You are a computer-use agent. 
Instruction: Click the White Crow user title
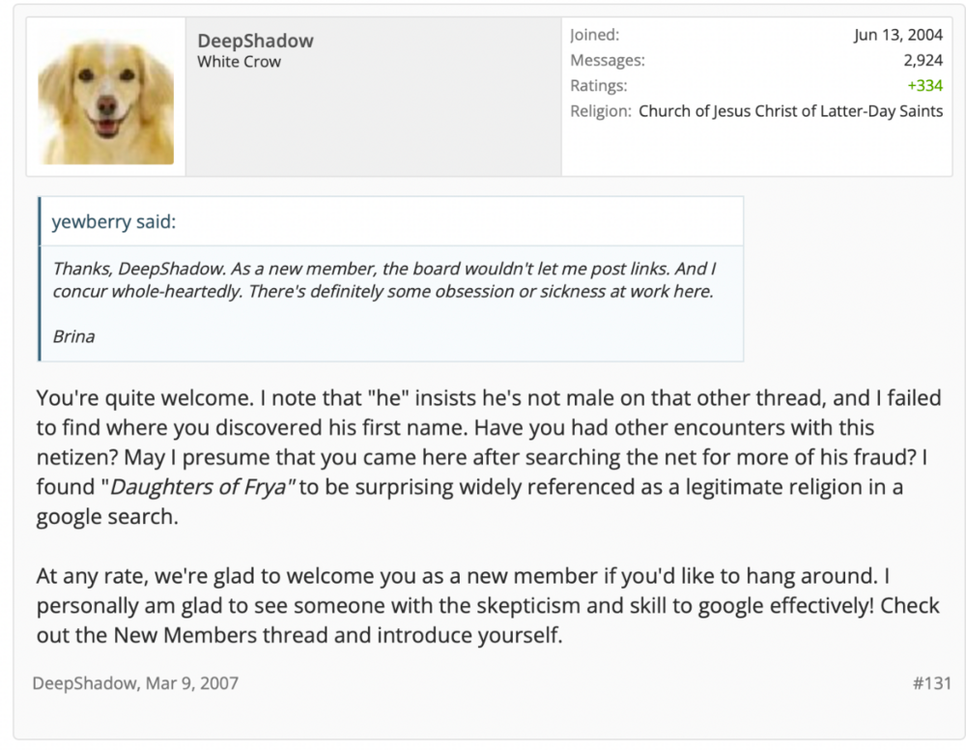tap(239, 62)
